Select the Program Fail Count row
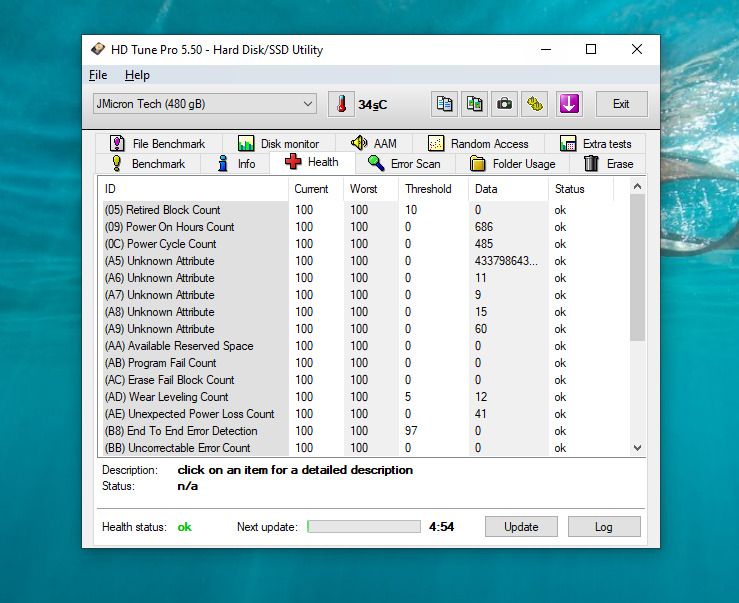 pos(358,363)
